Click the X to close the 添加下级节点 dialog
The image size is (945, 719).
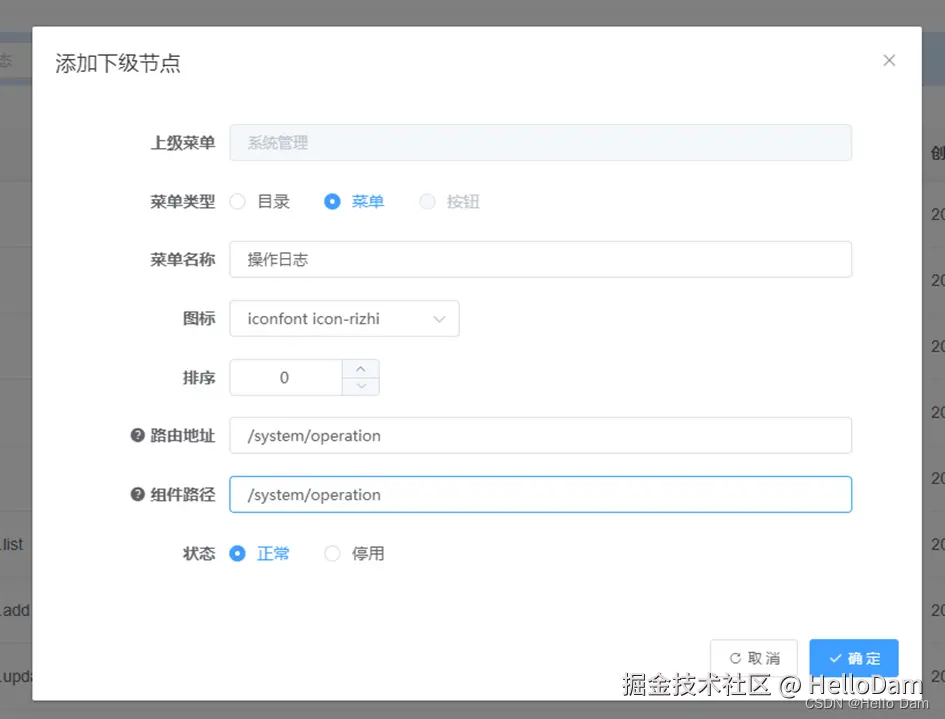pyautogui.click(x=888, y=60)
